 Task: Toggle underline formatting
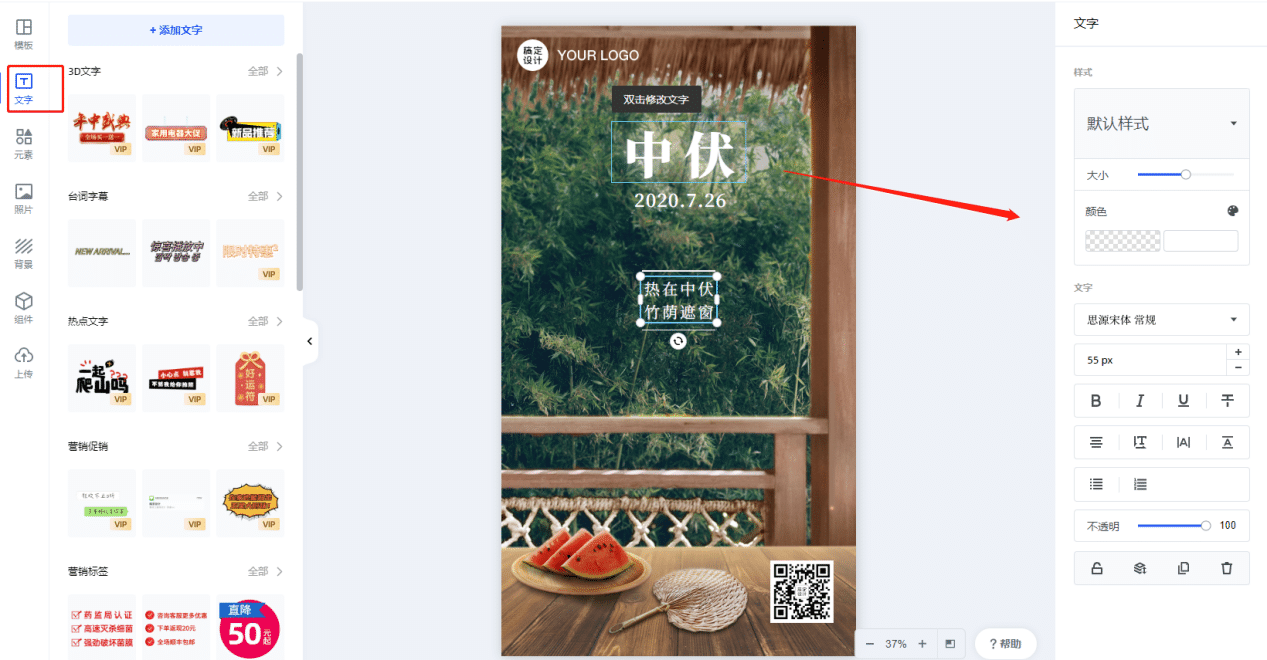pos(1183,401)
